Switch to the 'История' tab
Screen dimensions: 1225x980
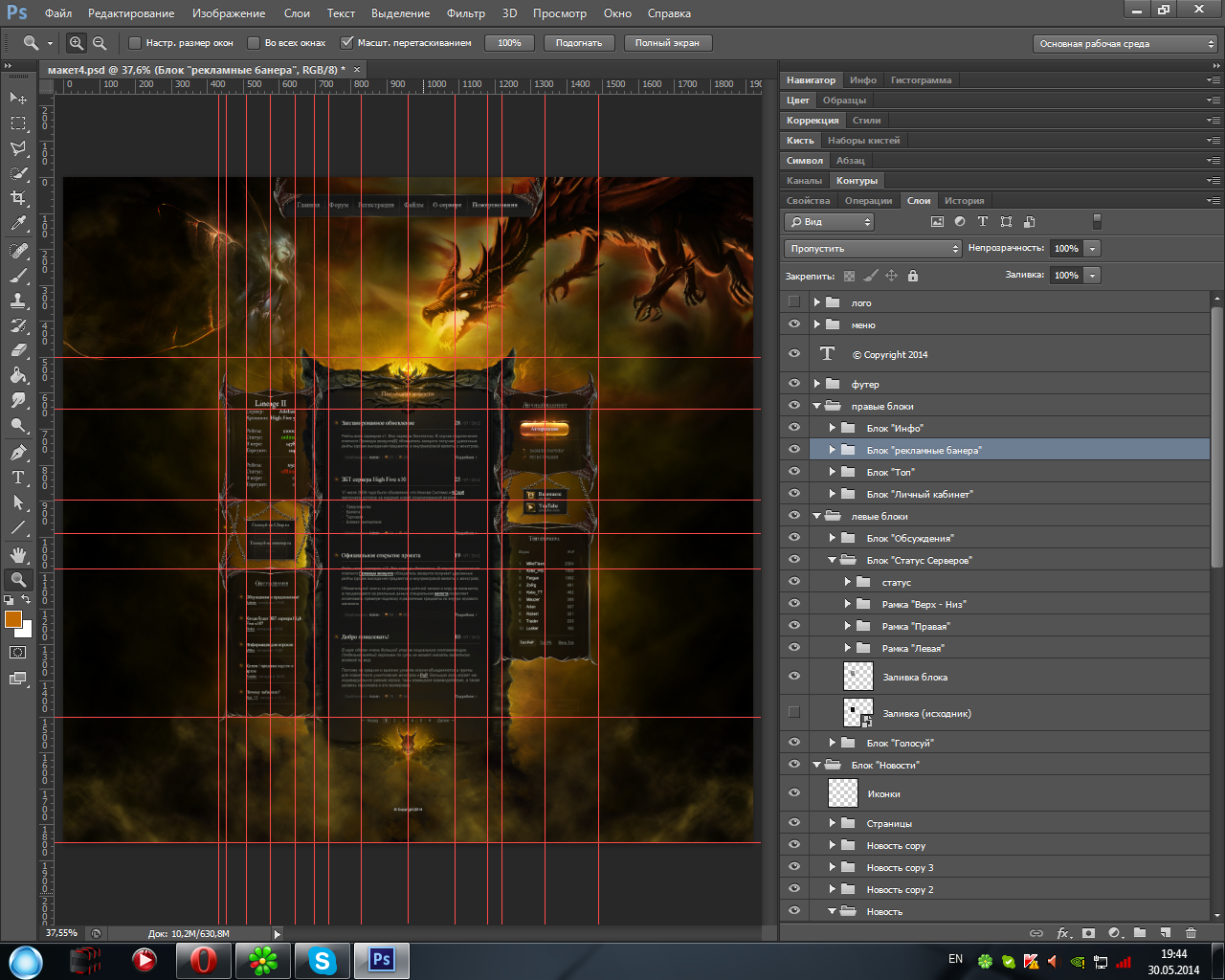pos(964,201)
